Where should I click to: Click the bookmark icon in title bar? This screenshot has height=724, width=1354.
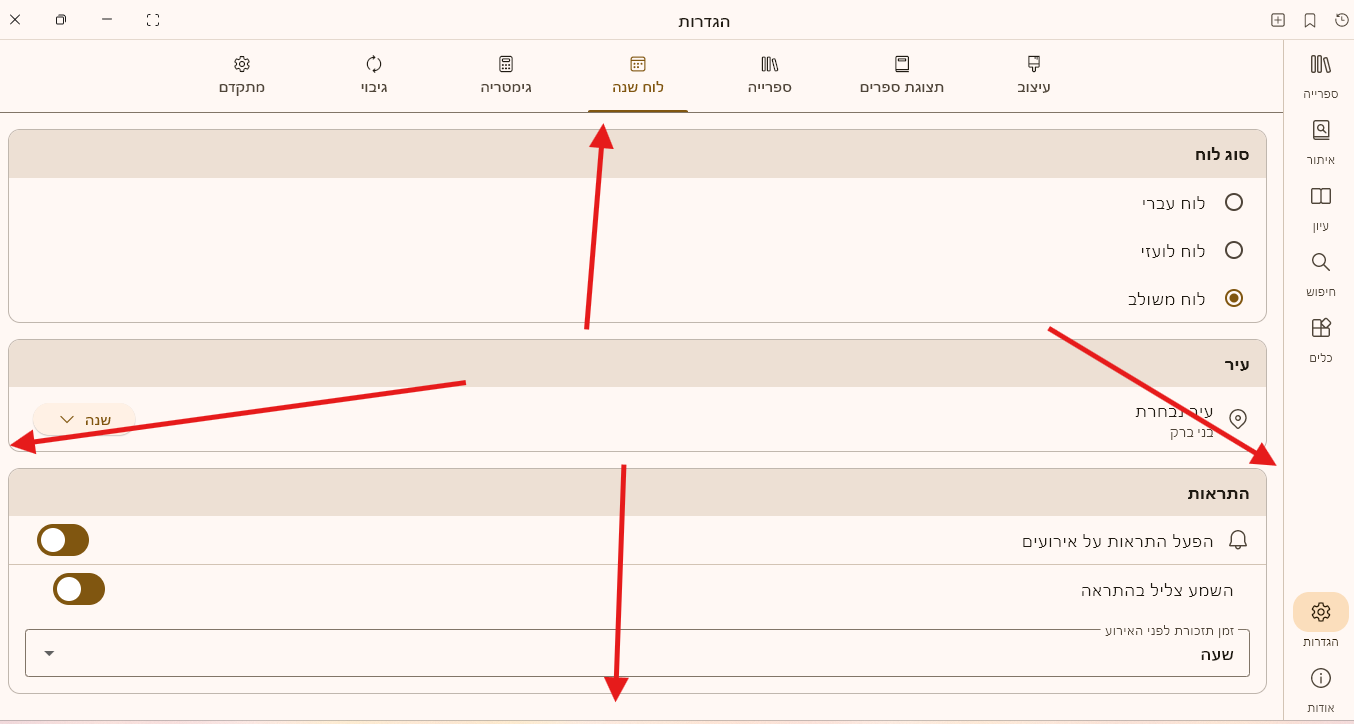(1310, 20)
